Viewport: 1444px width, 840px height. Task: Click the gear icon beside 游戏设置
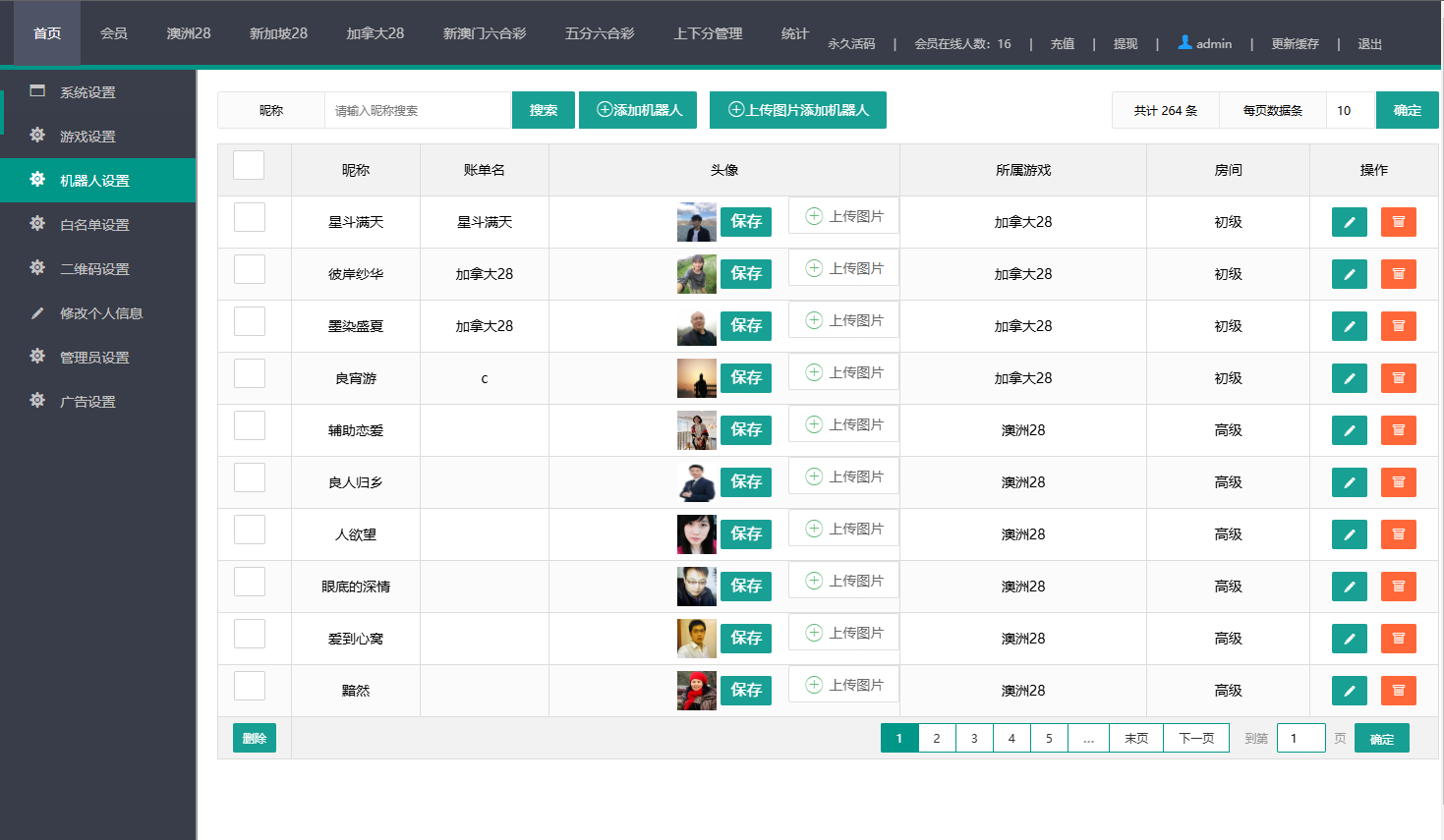[37, 135]
